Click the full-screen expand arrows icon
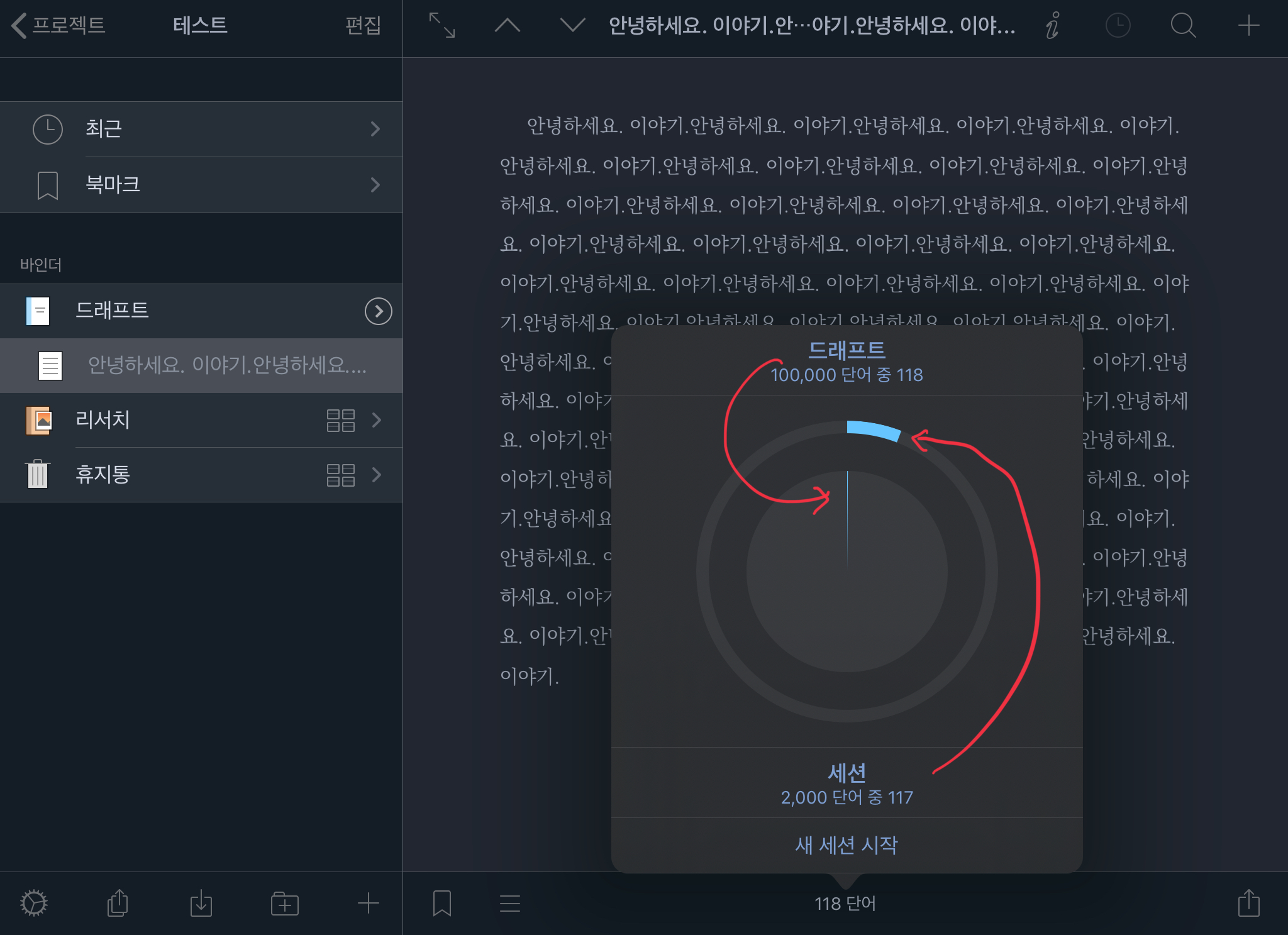Viewport: 1288px width, 935px height. (442, 26)
